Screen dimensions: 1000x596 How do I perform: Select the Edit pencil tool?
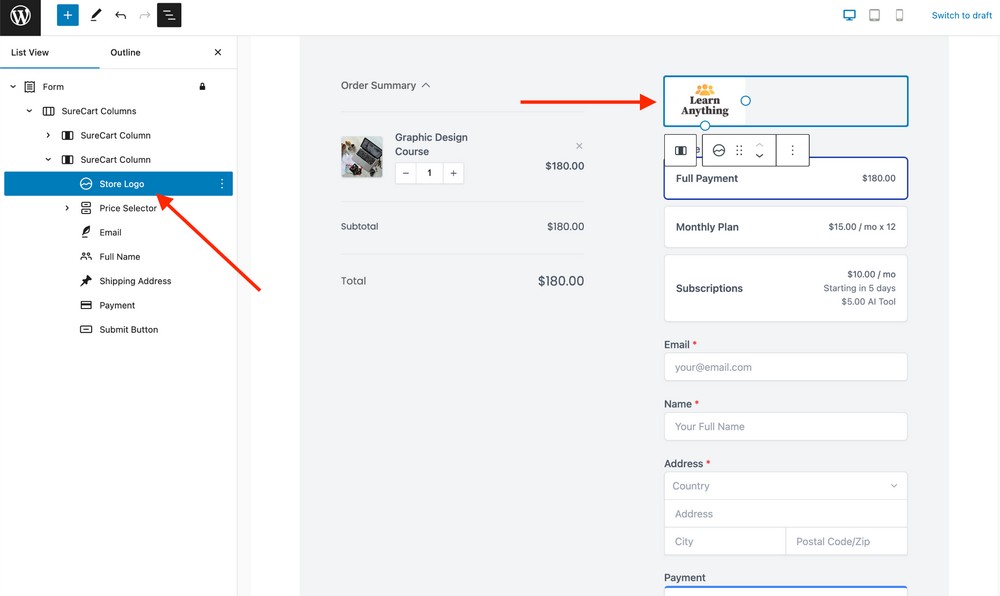coord(95,15)
